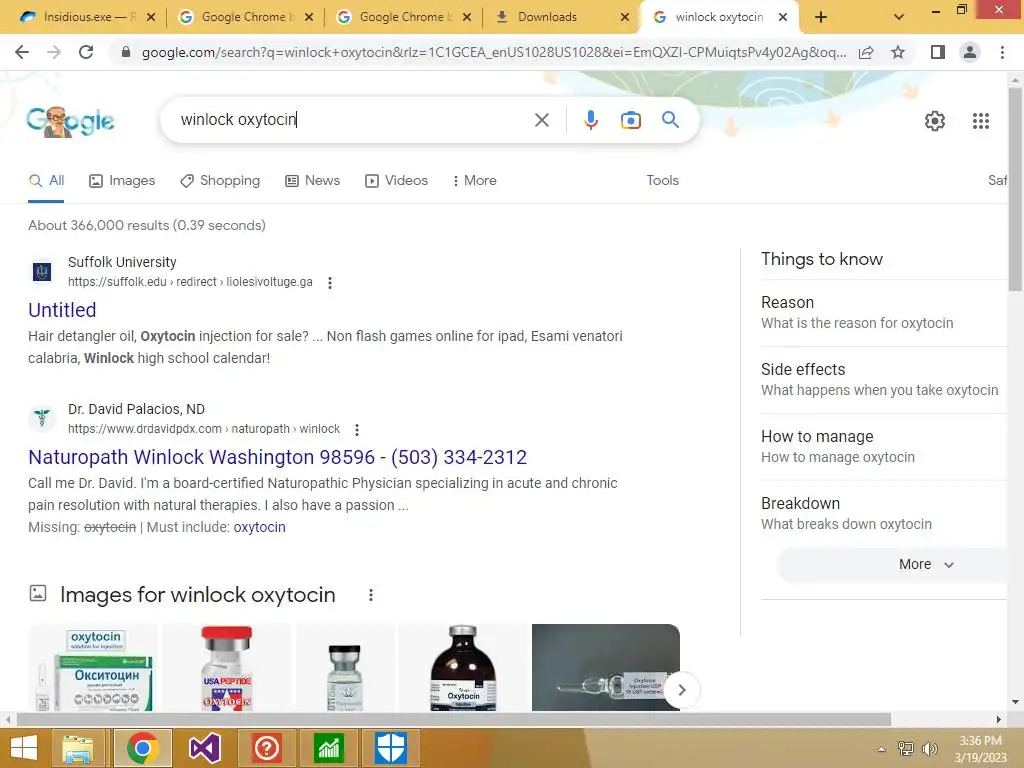
Task: Start voice search with the microphone
Action: click(590, 120)
